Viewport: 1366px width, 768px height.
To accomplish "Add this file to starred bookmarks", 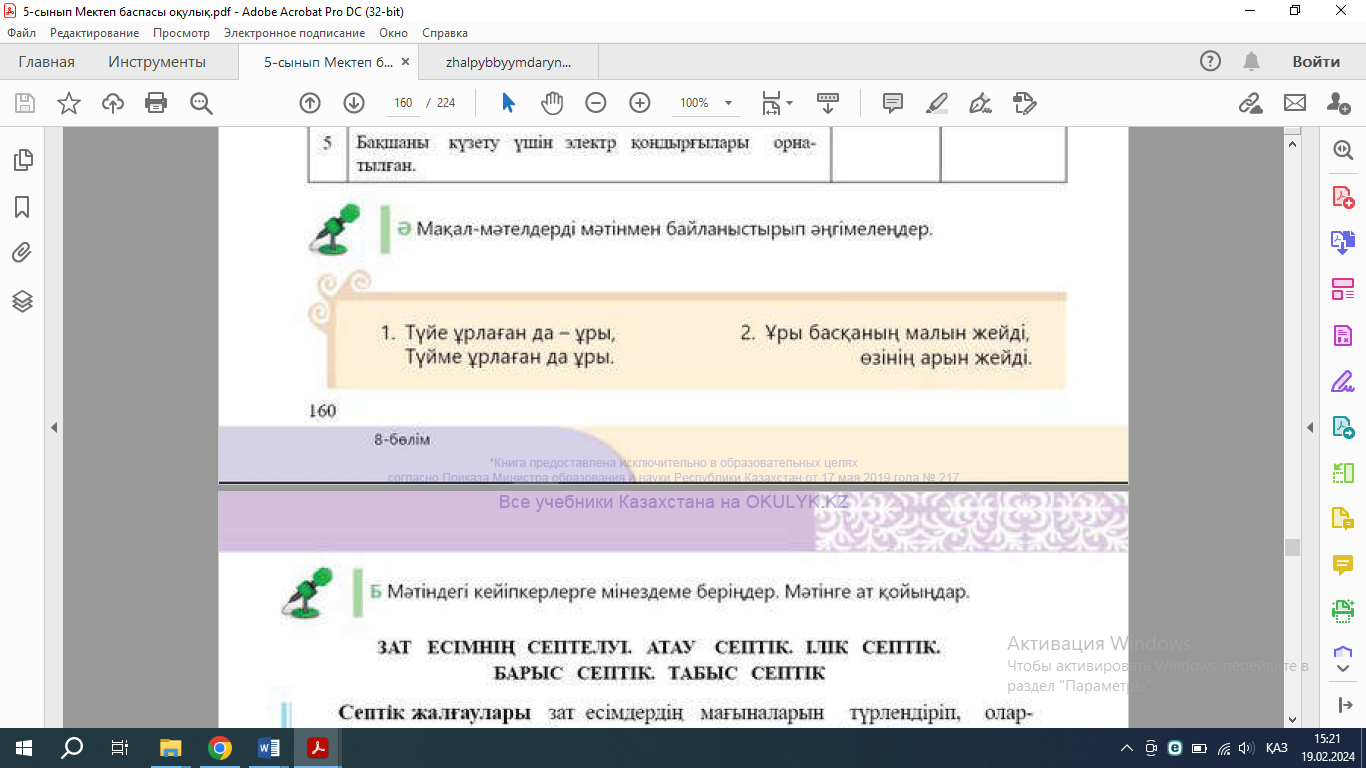I will [x=69, y=103].
